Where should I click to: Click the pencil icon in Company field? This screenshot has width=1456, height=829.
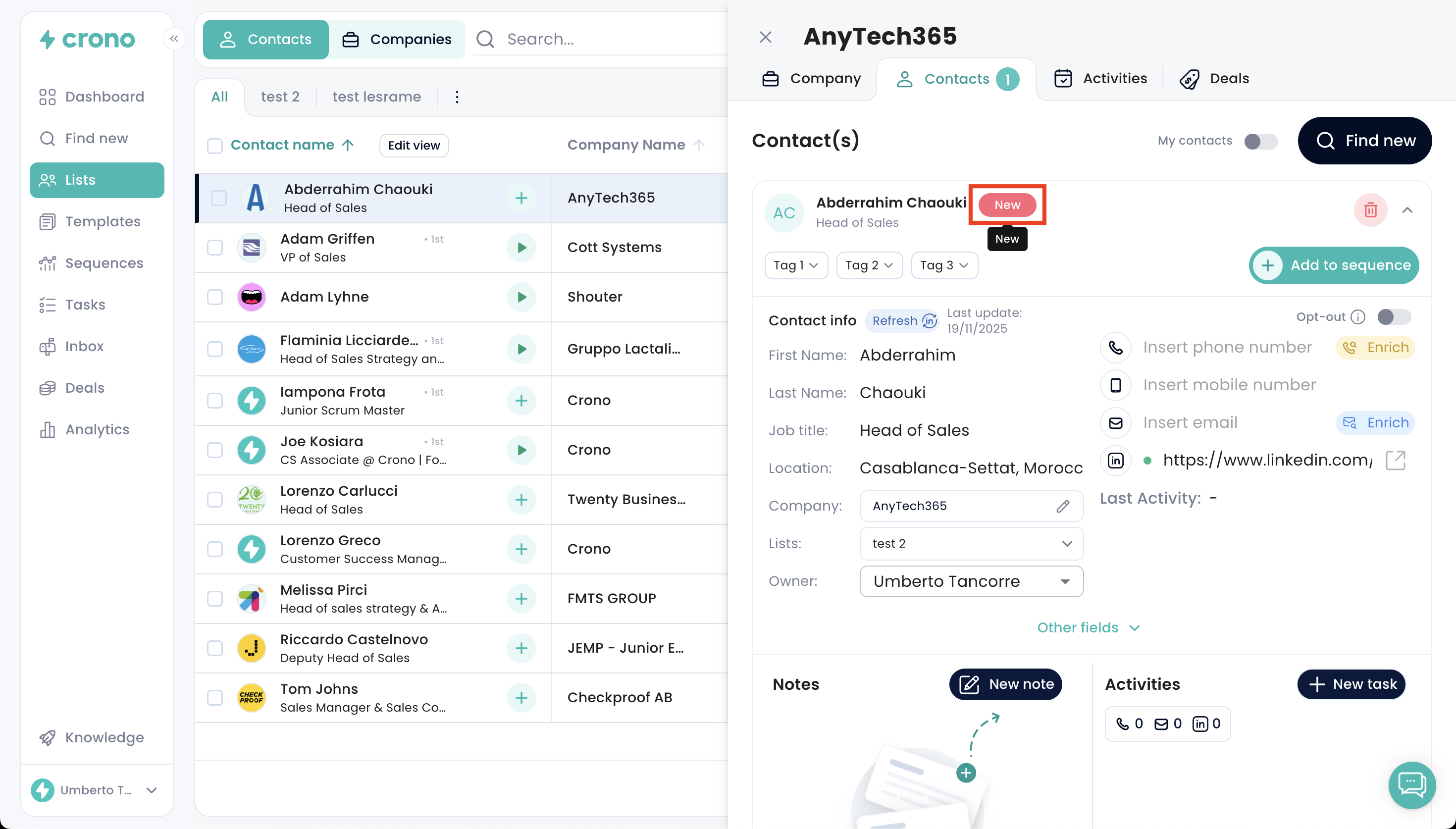pyautogui.click(x=1062, y=506)
